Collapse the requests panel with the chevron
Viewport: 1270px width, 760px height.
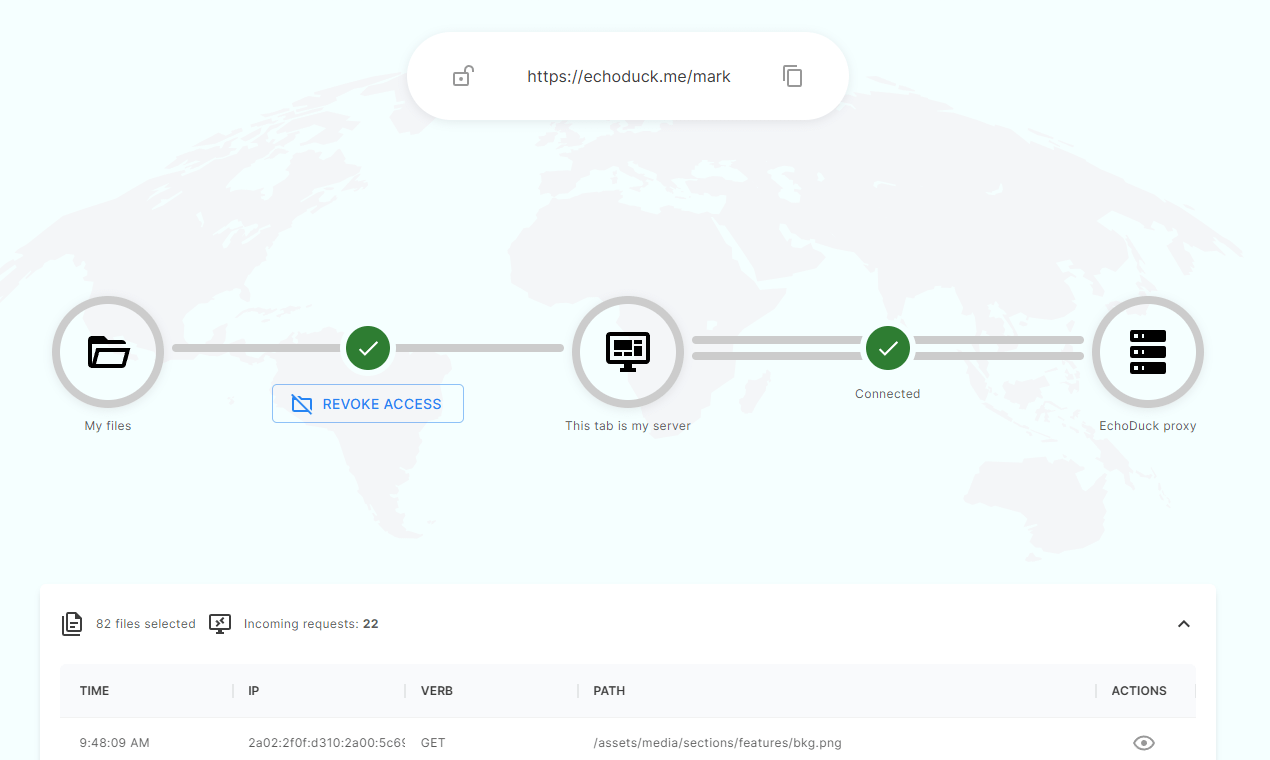click(x=1184, y=623)
